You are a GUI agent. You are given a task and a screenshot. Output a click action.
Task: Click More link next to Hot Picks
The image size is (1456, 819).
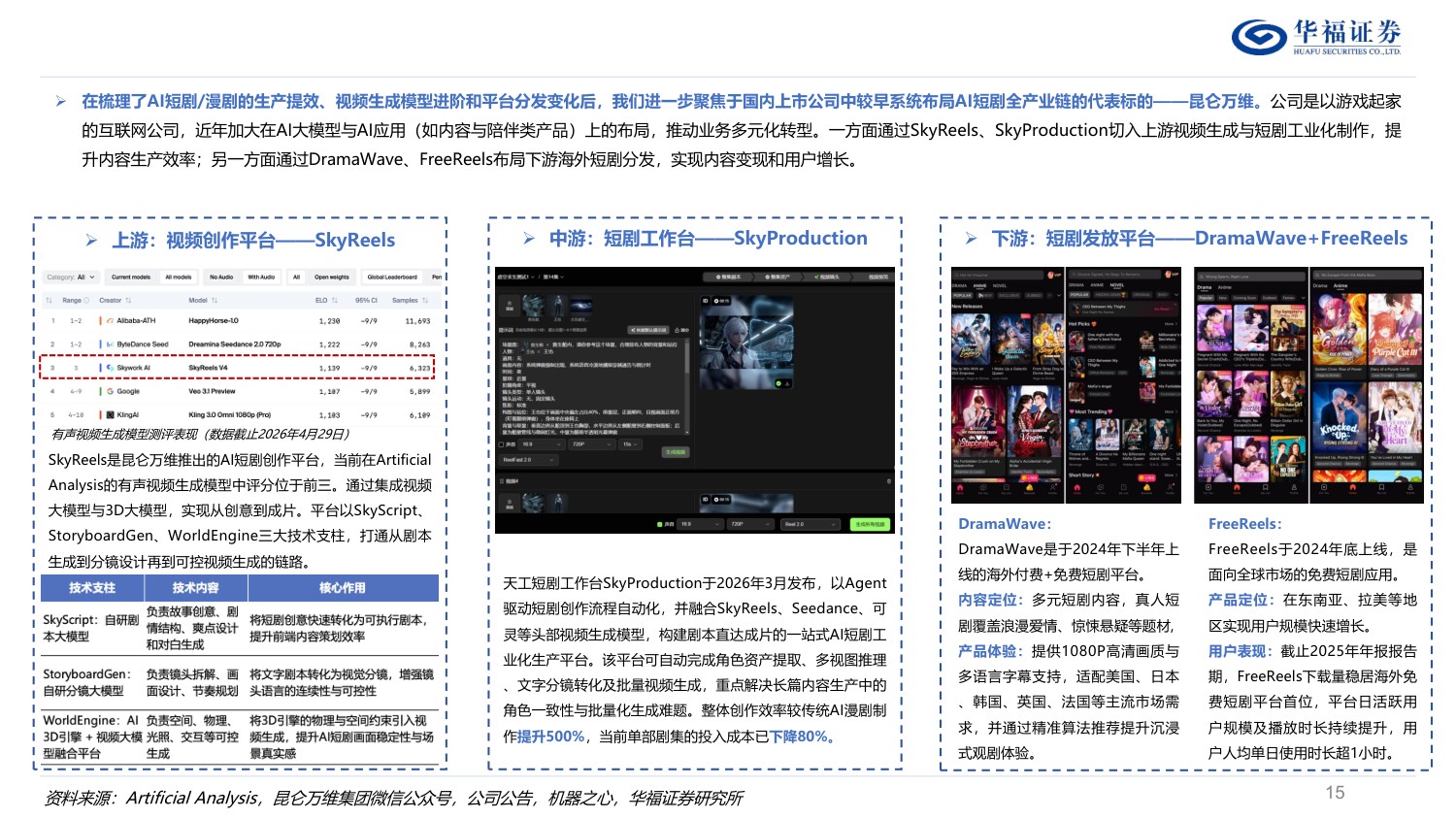(x=1172, y=324)
